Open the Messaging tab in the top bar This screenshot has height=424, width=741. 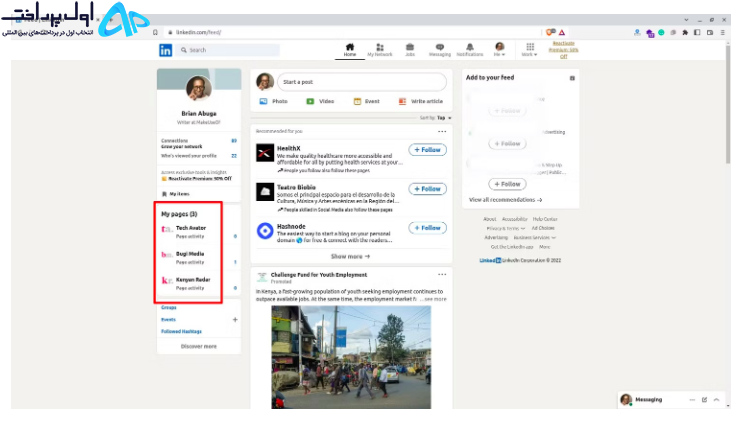coord(439,50)
